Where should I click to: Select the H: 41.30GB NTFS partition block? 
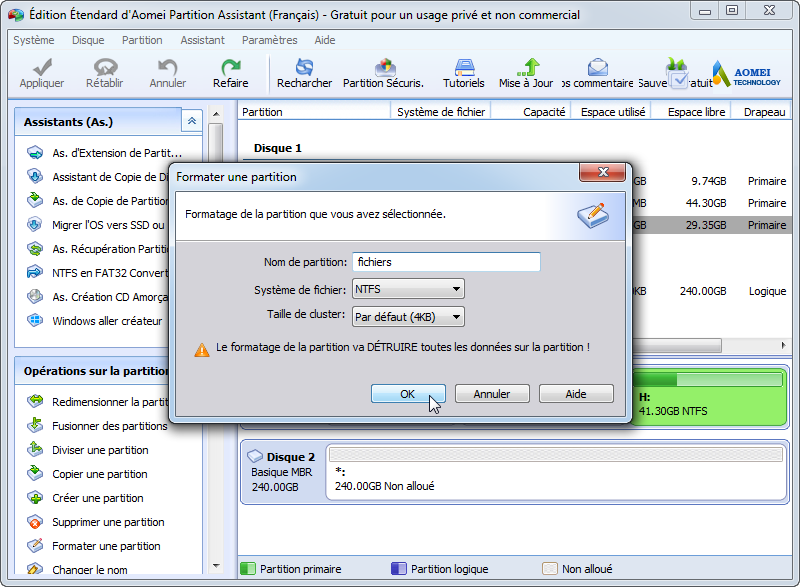(709, 397)
